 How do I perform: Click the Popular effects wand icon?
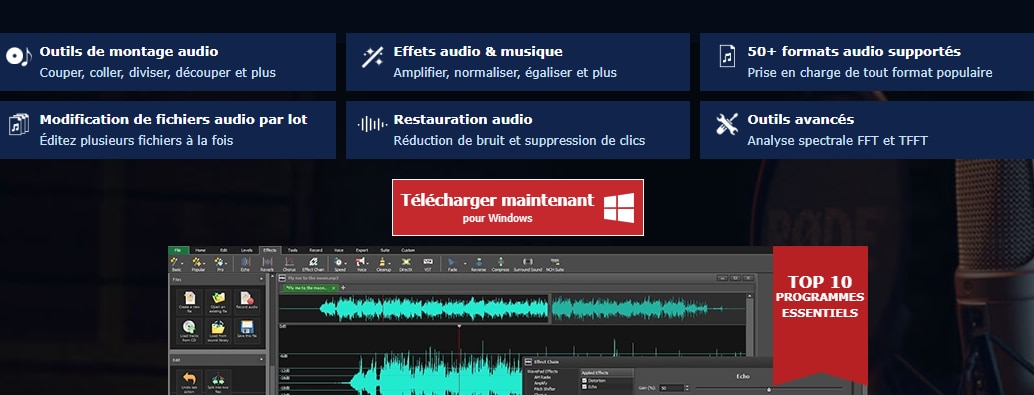coord(197,262)
